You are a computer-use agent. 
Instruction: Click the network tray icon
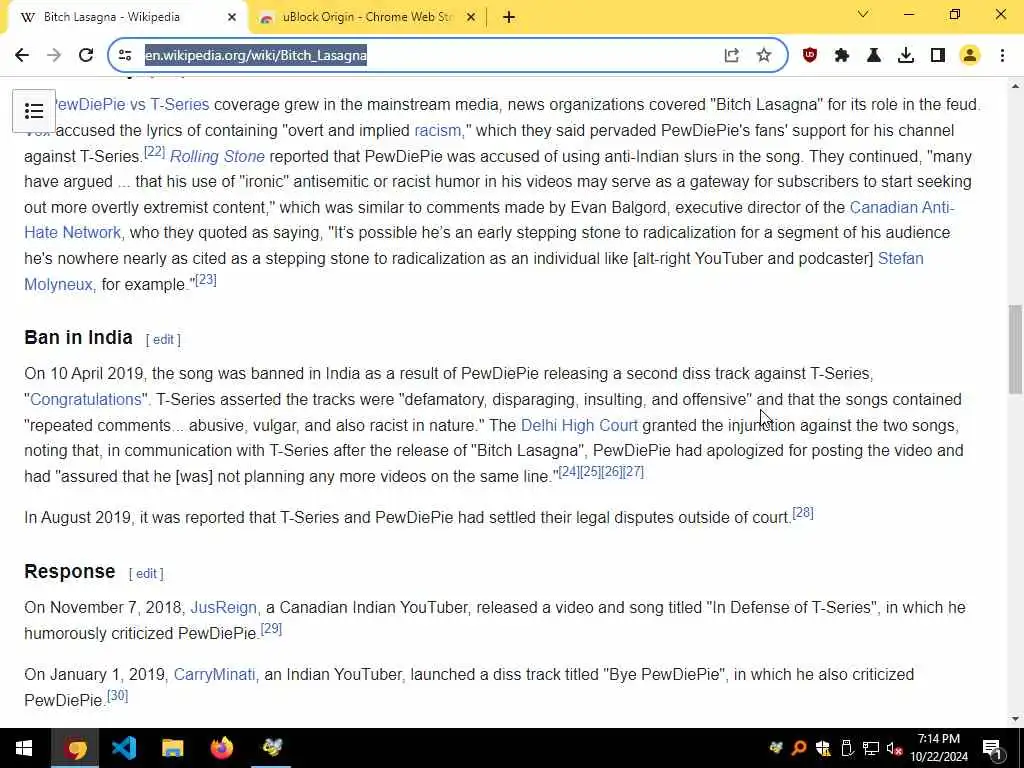[x=871, y=748]
